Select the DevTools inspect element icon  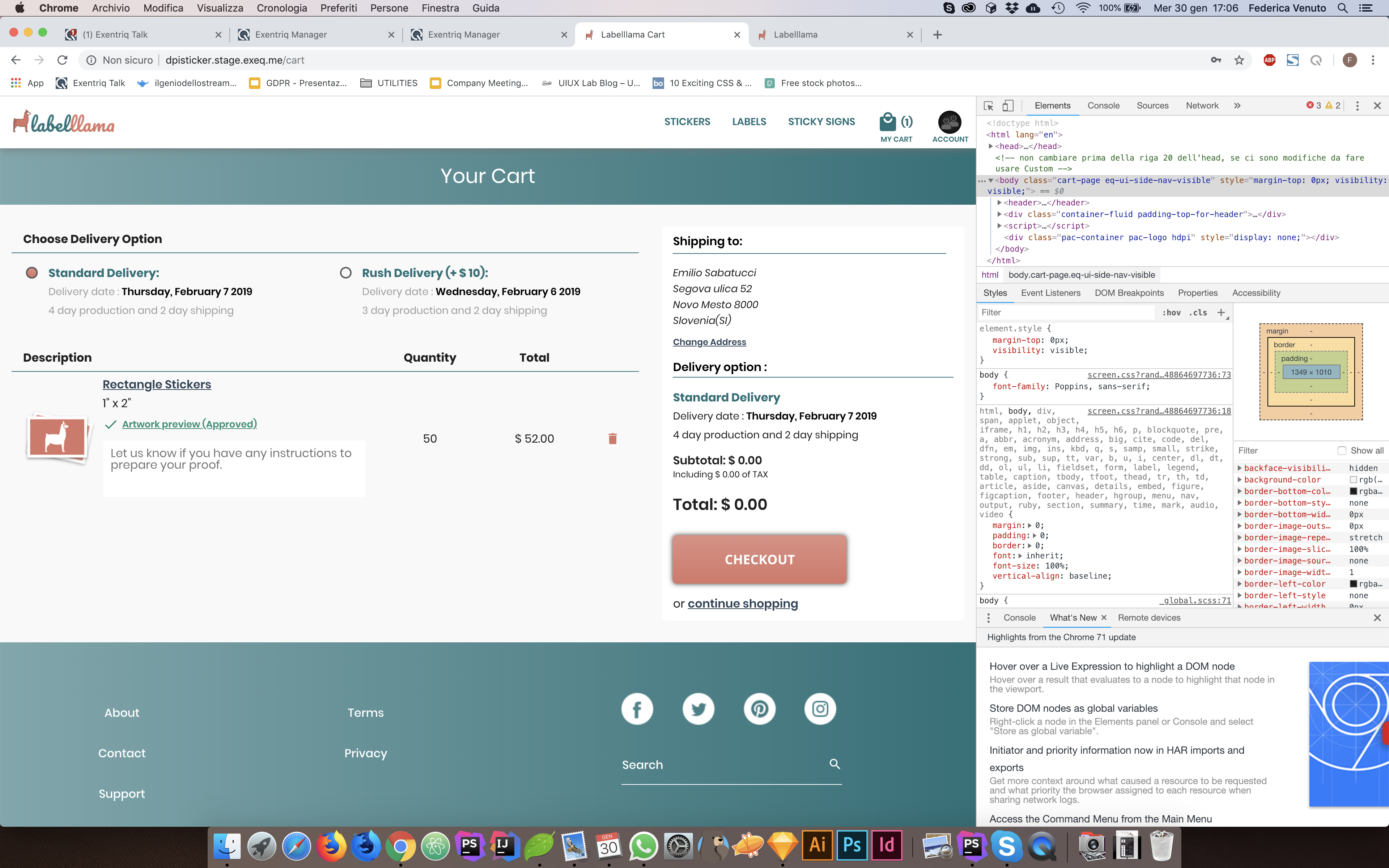[x=988, y=106]
